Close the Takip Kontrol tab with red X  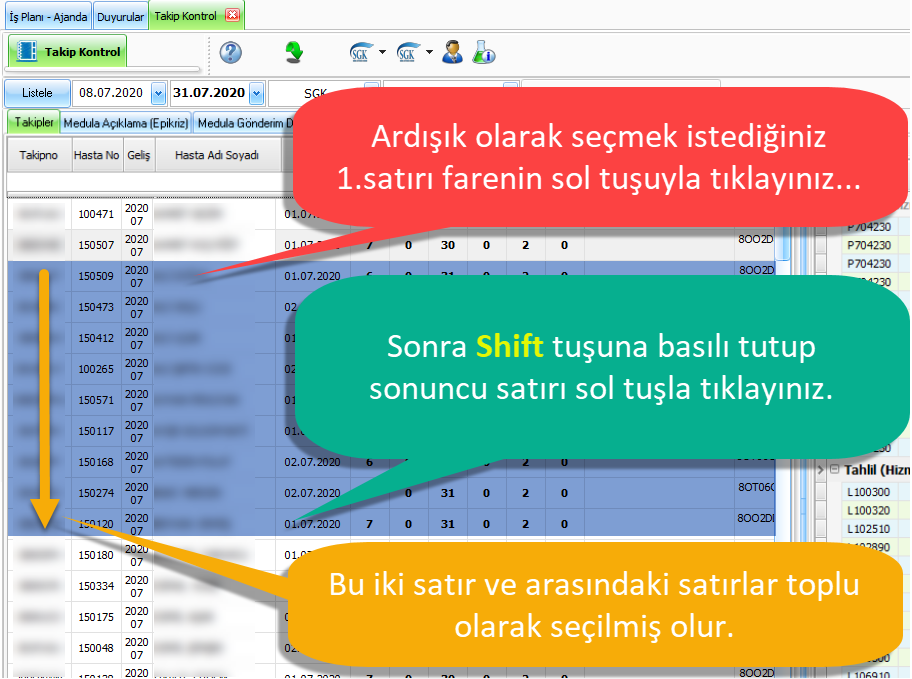pos(233,15)
